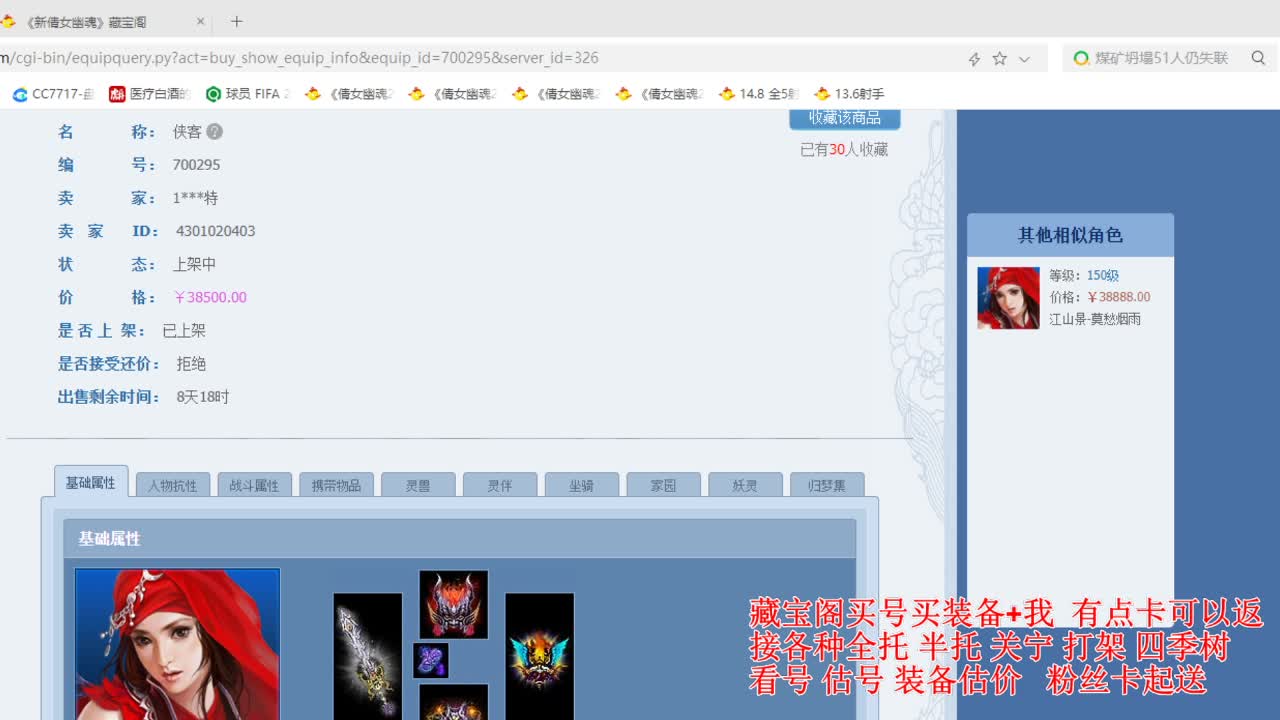1280x720 pixels.
Task: Open the 球员 FIFA bookmark
Action: [x=240, y=94]
